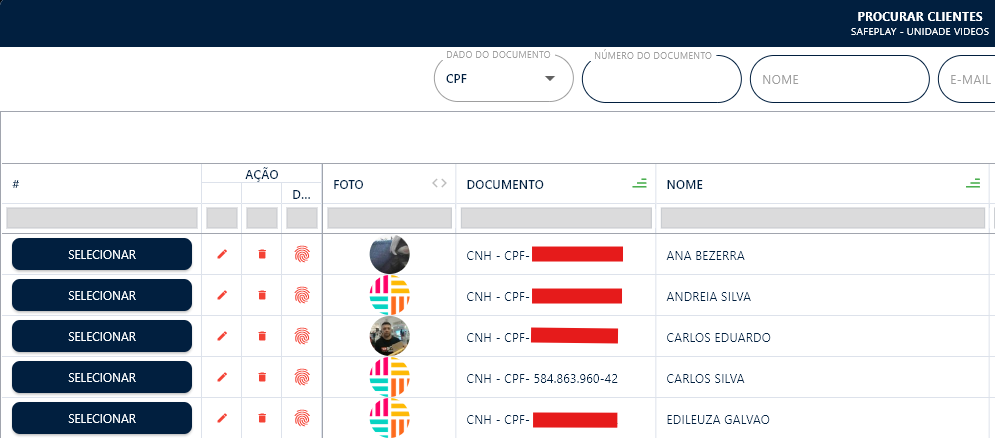The height and width of the screenshot is (438, 995).
Task: Click fingerprint icon for Ana Bezerra
Action: tap(302, 255)
